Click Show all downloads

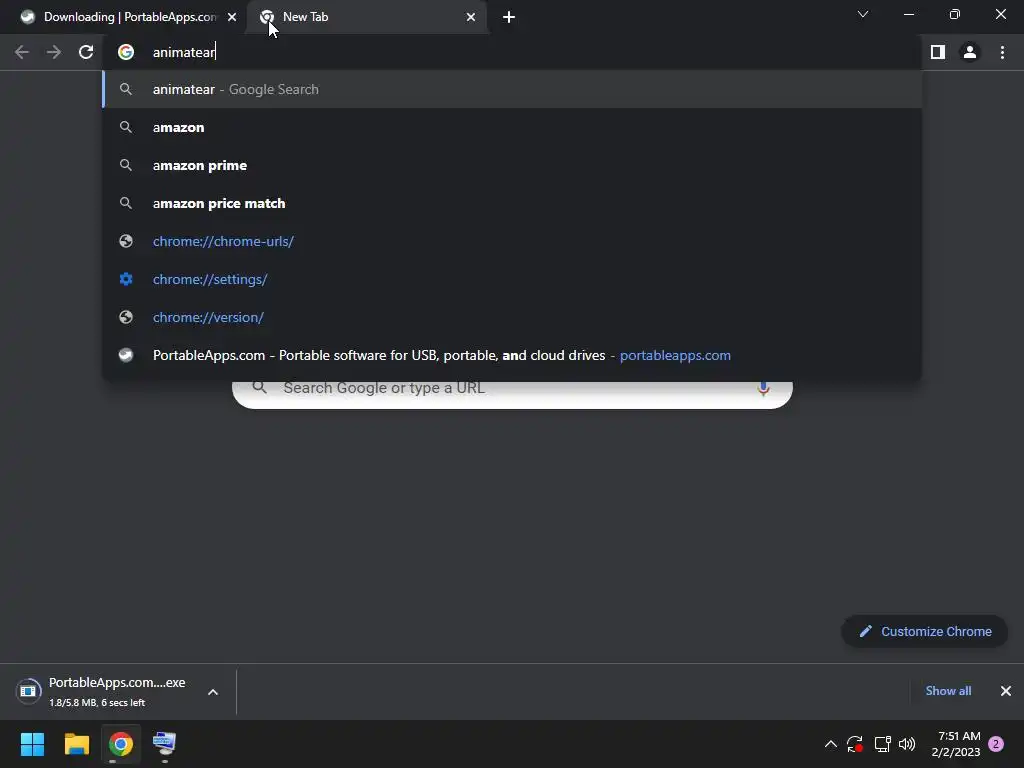click(x=948, y=691)
